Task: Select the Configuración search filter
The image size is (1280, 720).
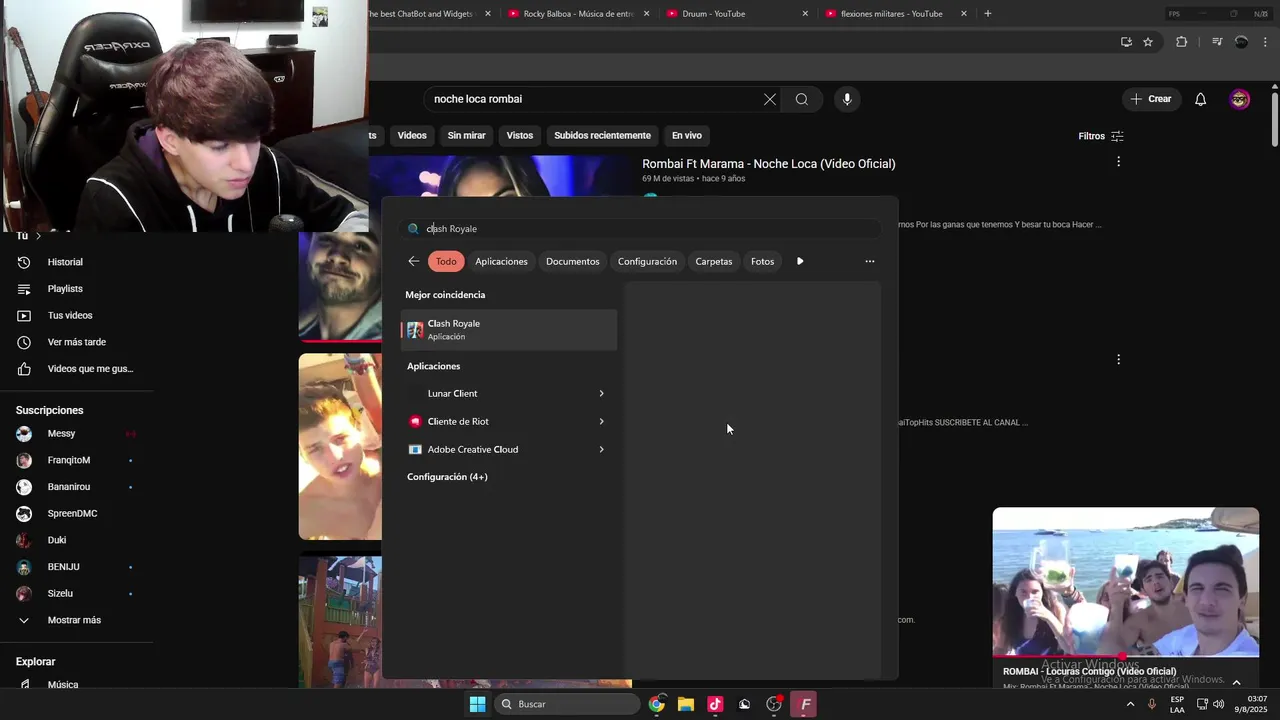Action: [647, 261]
